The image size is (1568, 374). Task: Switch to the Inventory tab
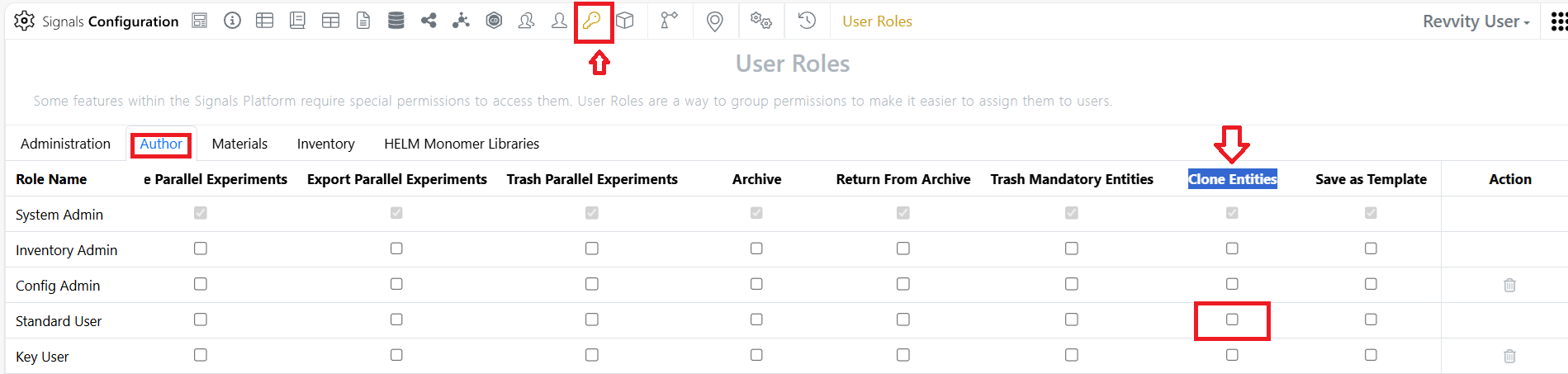(x=326, y=144)
